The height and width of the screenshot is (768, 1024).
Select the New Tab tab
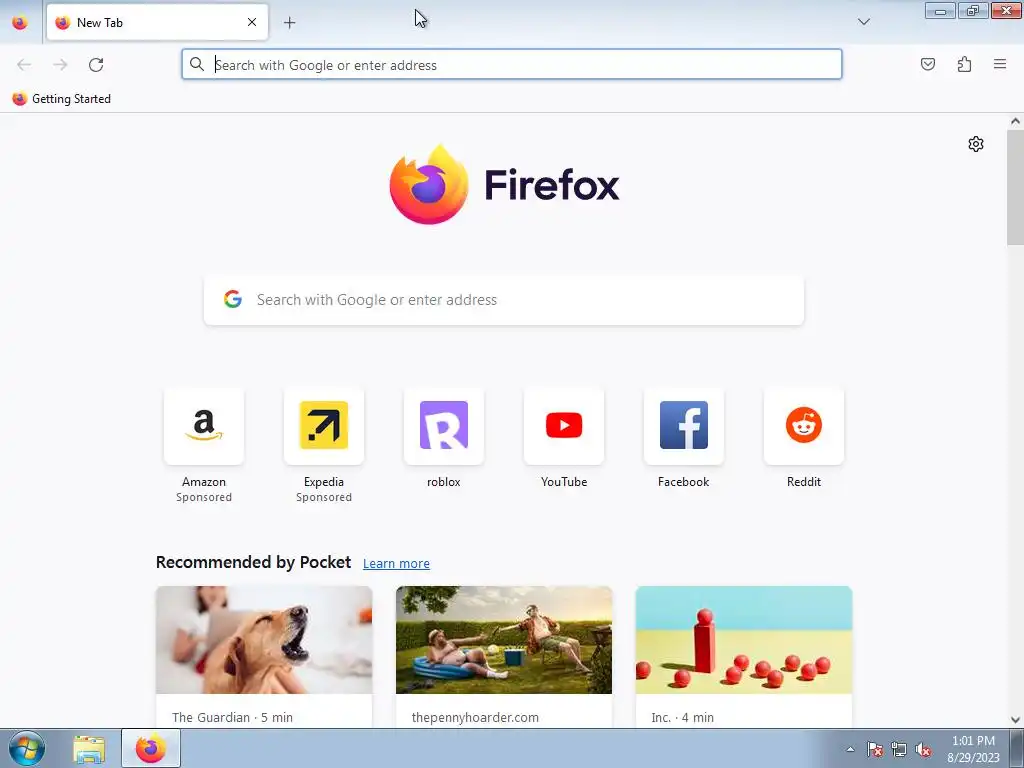[x=157, y=22]
